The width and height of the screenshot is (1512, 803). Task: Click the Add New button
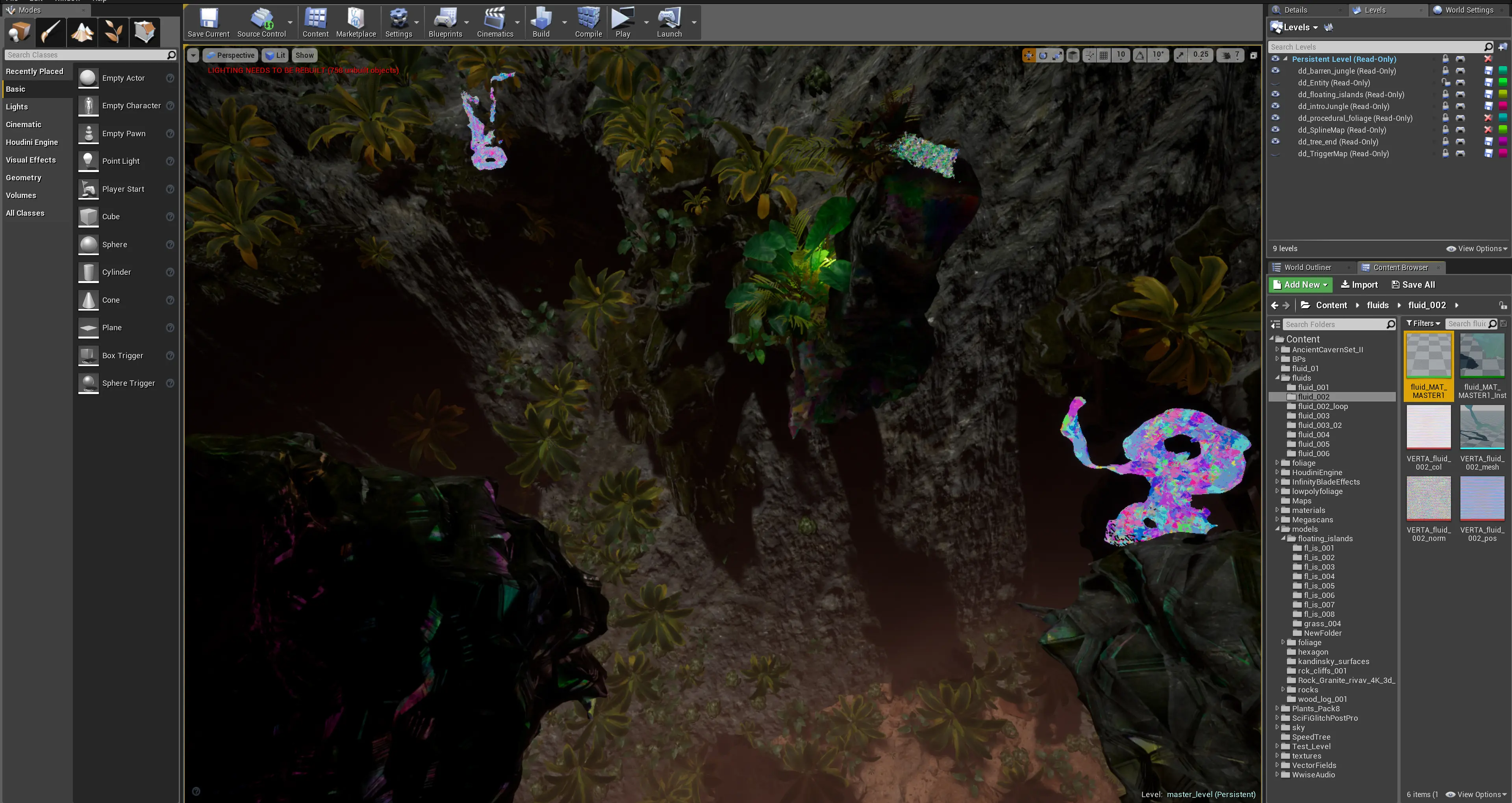pos(1301,285)
